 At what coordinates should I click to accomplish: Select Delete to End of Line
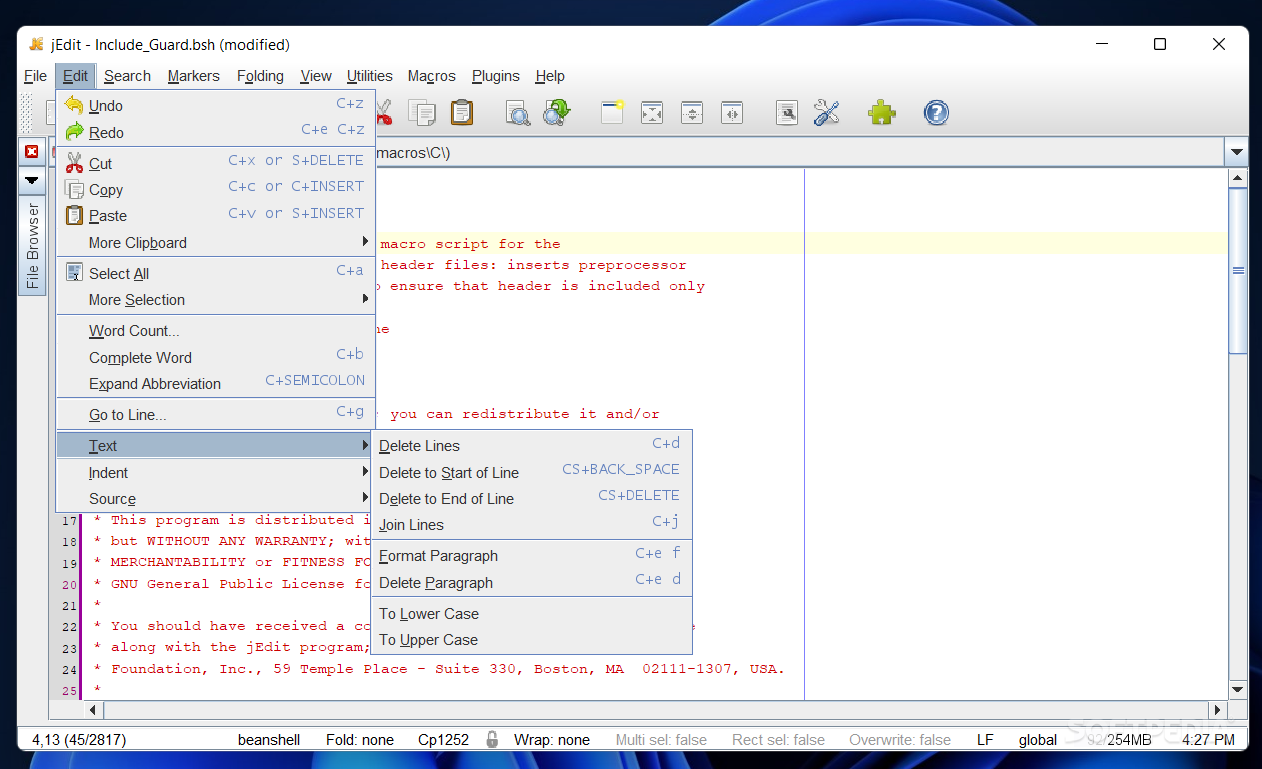(x=531, y=498)
